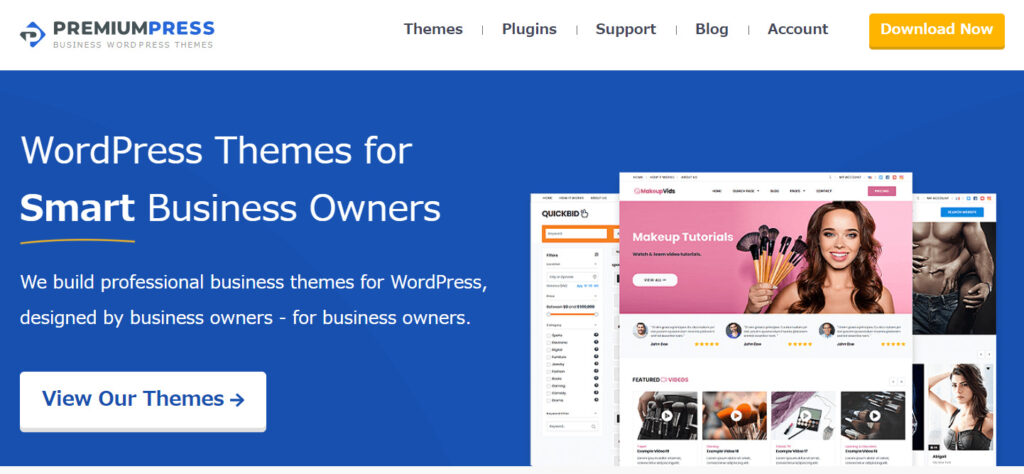Go to the Support page
1024x474 pixels.
[626, 29]
